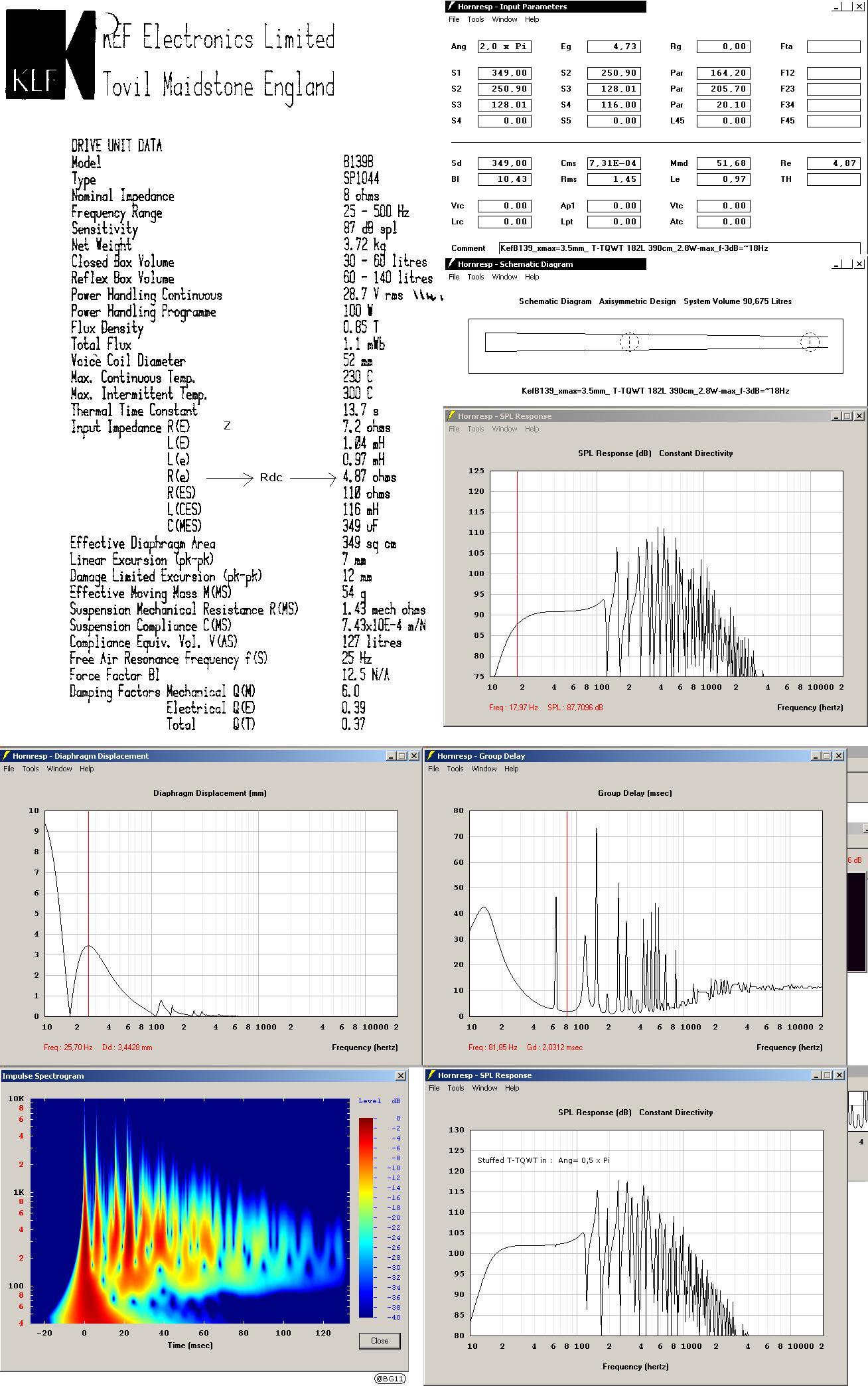
Task: Open Window menu in Group Delay window
Action: 484,769
